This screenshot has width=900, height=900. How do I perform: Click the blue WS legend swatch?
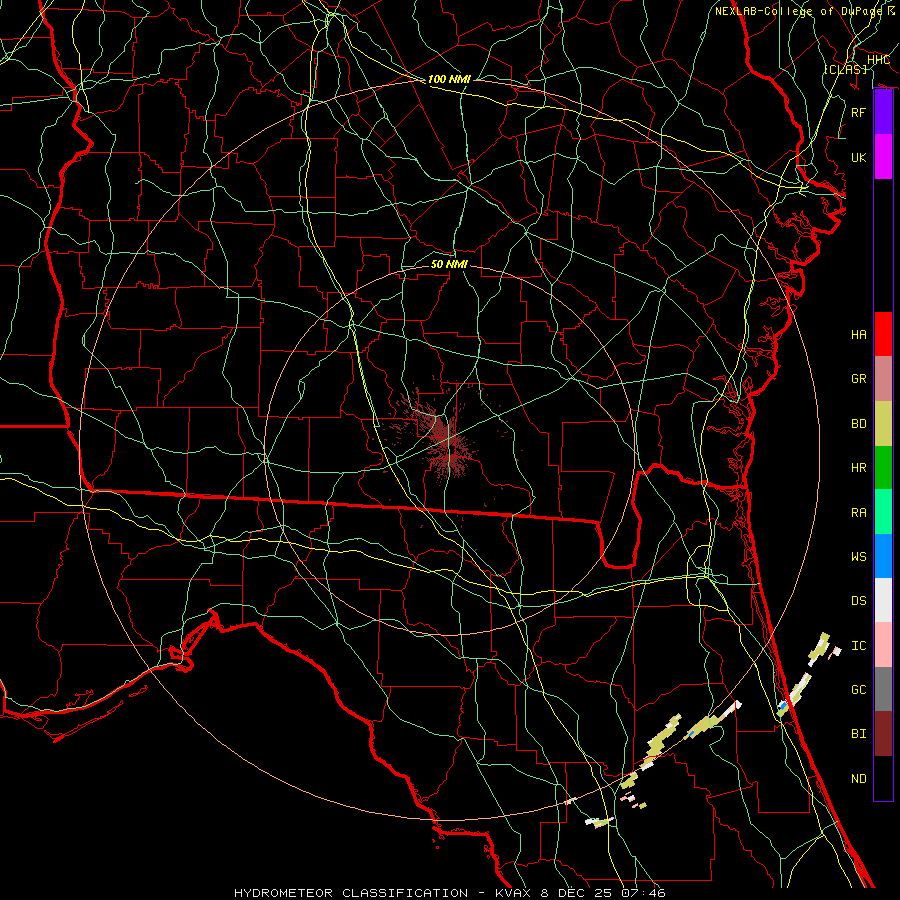[883, 556]
